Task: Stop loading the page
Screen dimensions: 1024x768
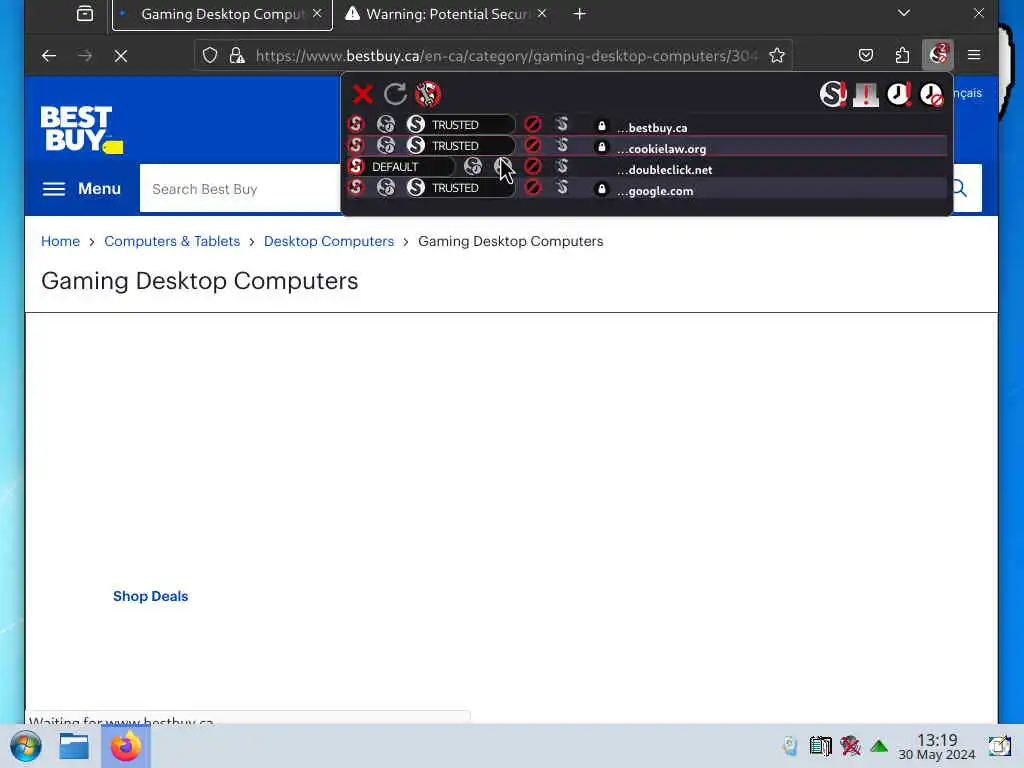Action: pyautogui.click(x=120, y=56)
